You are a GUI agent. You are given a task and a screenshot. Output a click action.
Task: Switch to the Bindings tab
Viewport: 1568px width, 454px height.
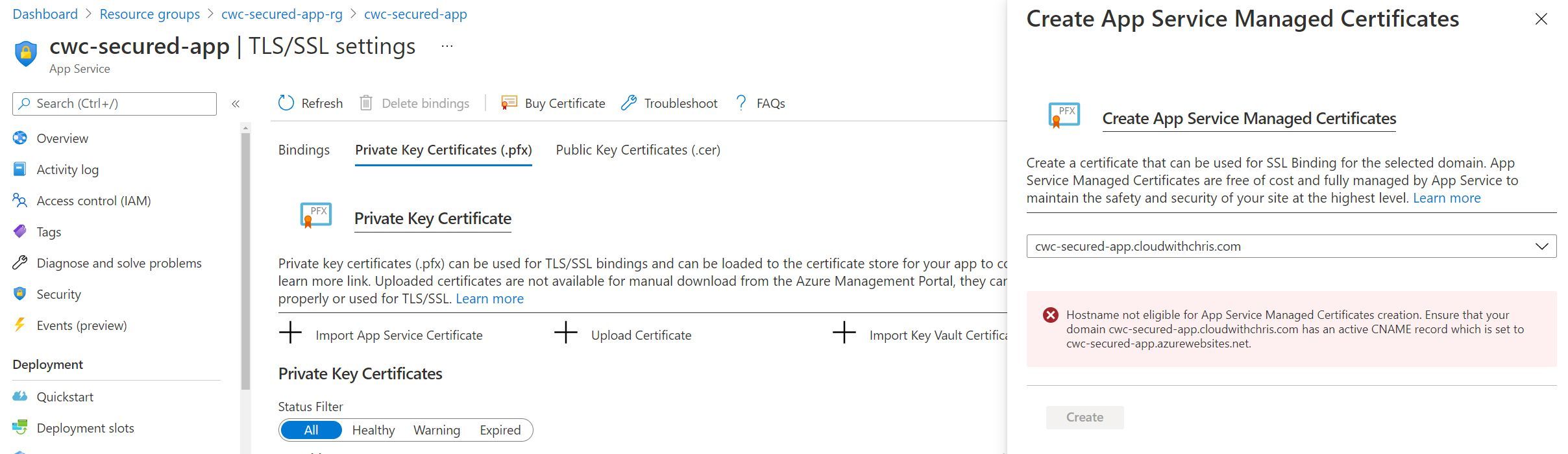303,150
